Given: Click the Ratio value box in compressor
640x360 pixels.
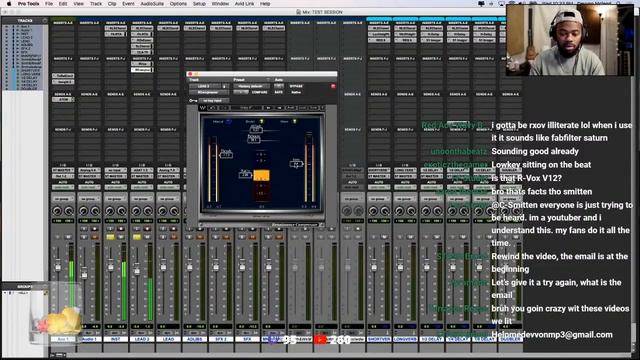Looking at the screenshot, I should click(x=246, y=175).
